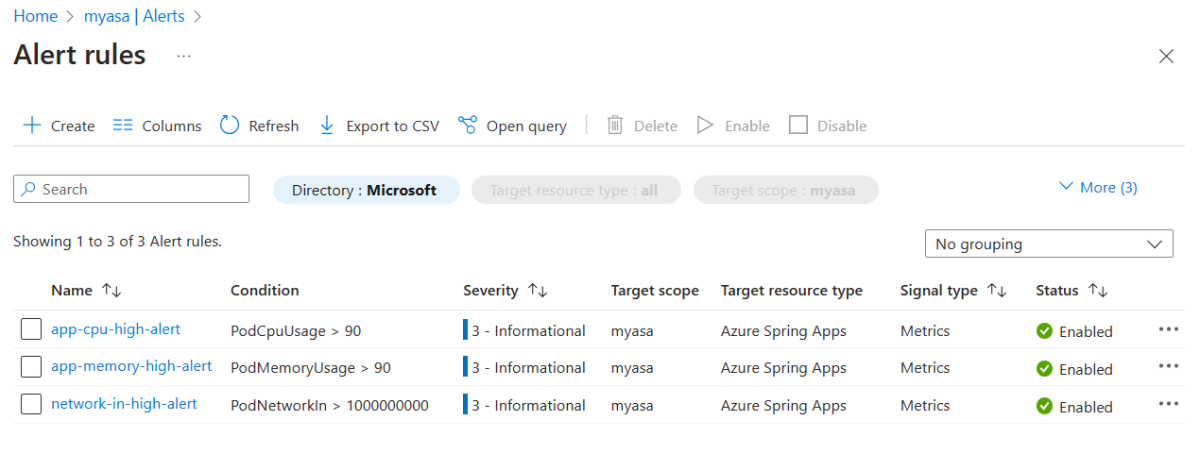Open the app-memory-high-alert rule

tap(131, 366)
